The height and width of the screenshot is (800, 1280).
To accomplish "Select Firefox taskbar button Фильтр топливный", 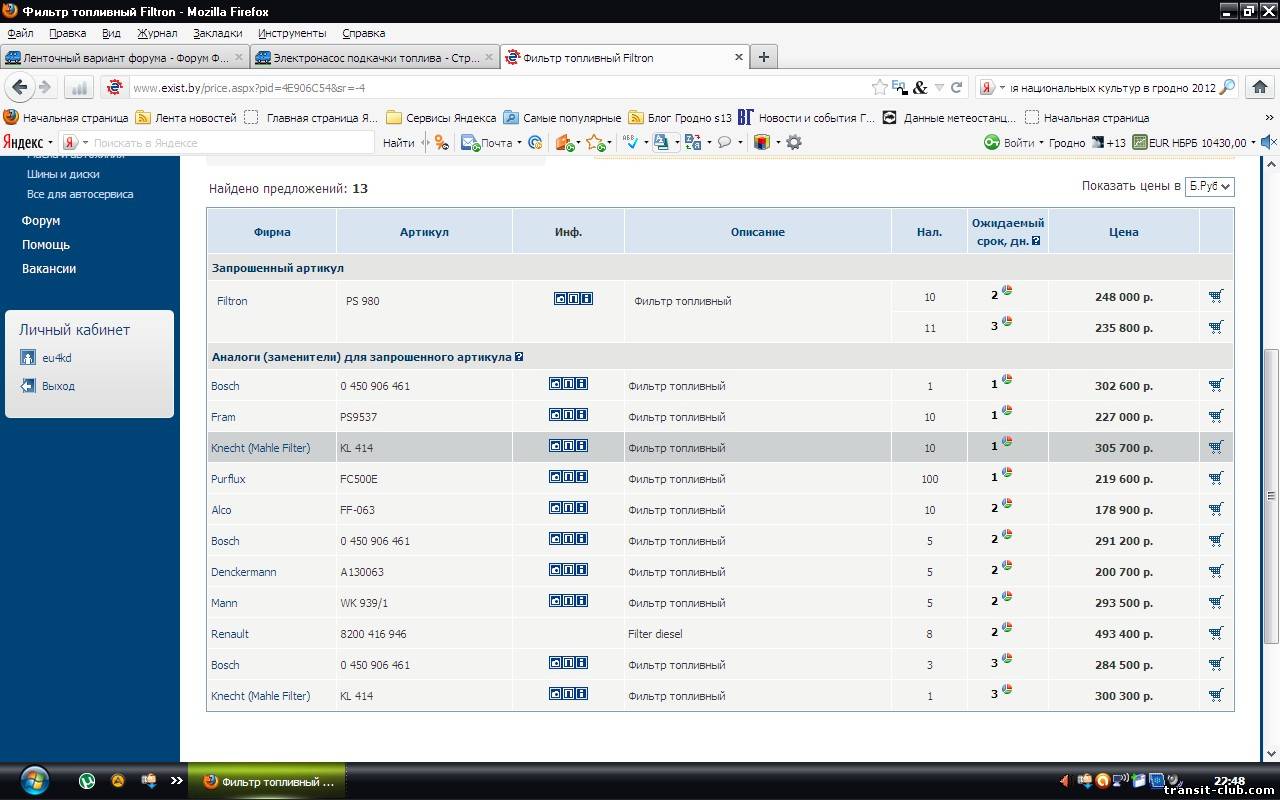I will [x=269, y=781].
